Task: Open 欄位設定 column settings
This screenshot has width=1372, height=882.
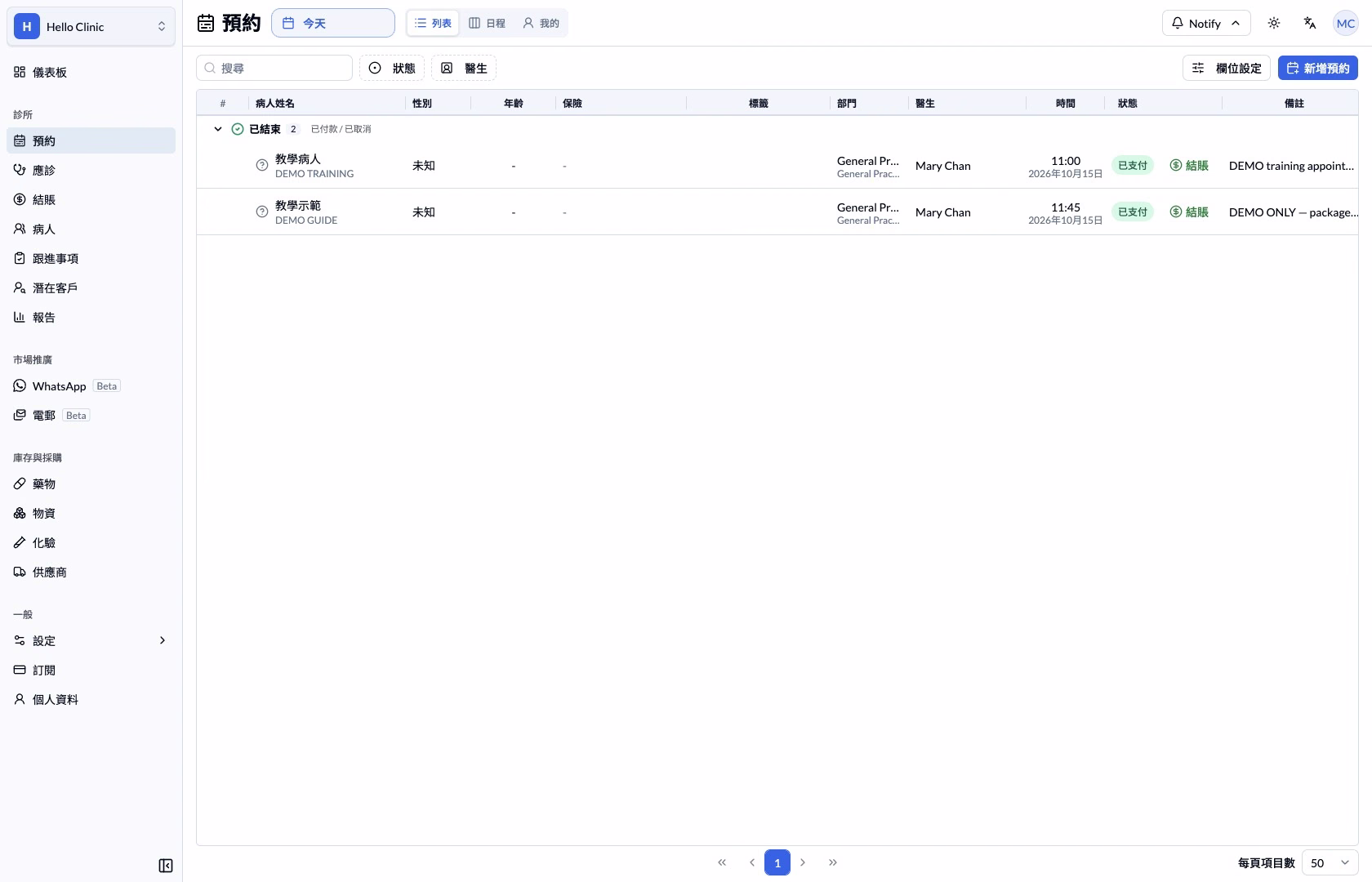Action: (x=1227, y=69)
